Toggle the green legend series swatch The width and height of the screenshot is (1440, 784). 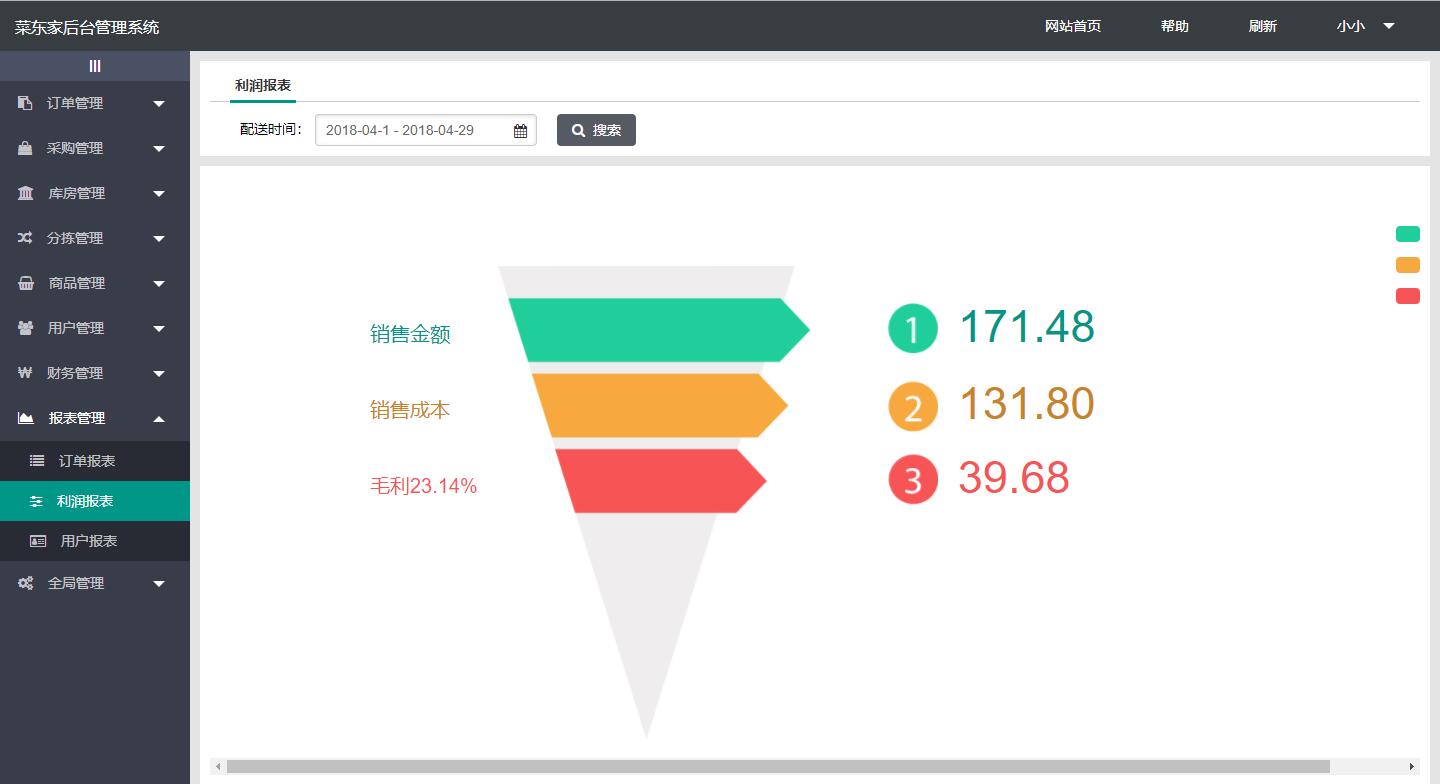click(x=1407, y=234)
